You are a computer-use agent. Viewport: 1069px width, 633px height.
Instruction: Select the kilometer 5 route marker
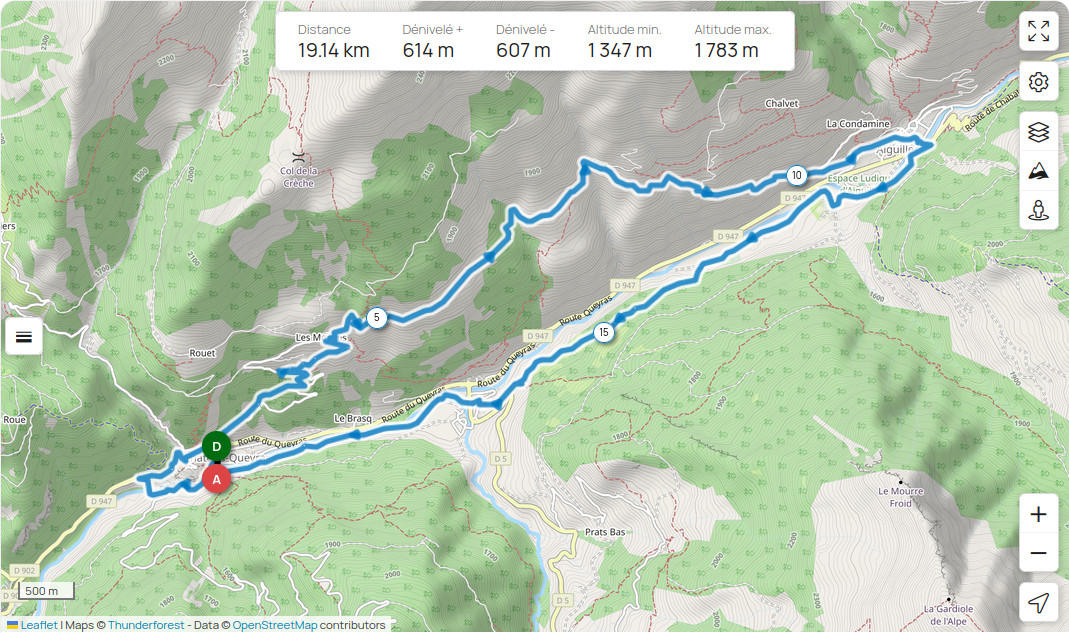click(x=376, y=318)
